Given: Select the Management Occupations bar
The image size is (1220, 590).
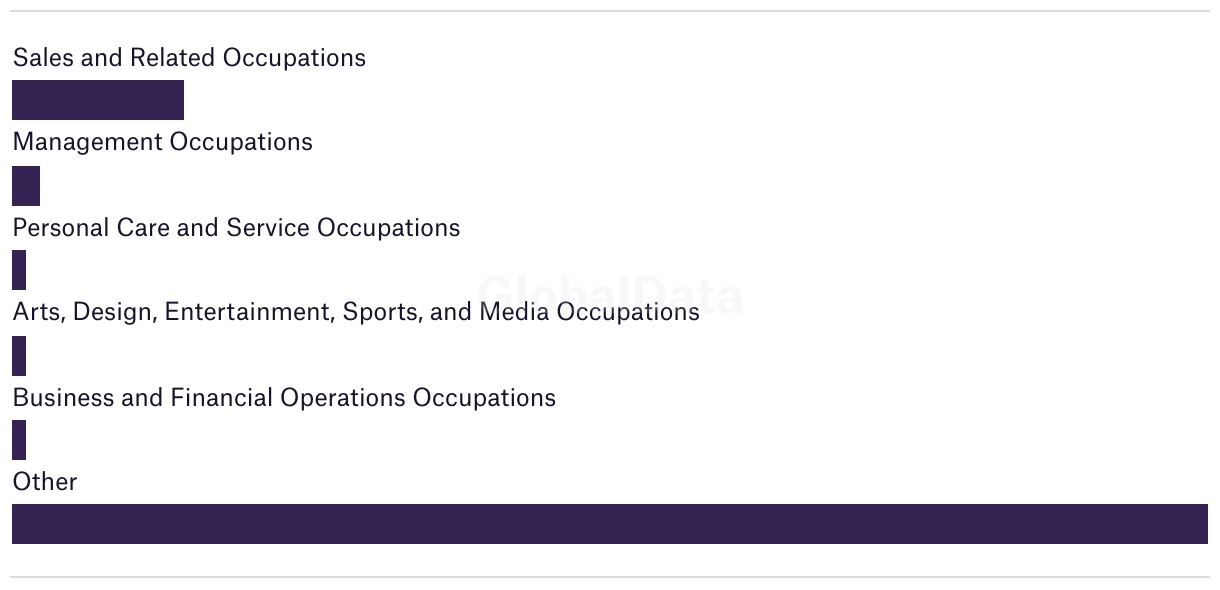Looking at the screenshot, I should pos(26,186).
